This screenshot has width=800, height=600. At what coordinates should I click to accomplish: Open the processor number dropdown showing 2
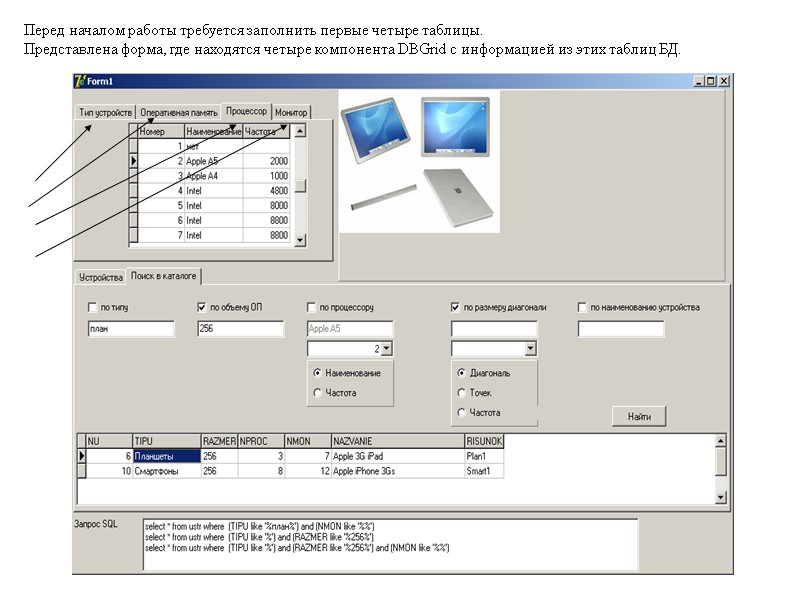[x=387, y=349]
